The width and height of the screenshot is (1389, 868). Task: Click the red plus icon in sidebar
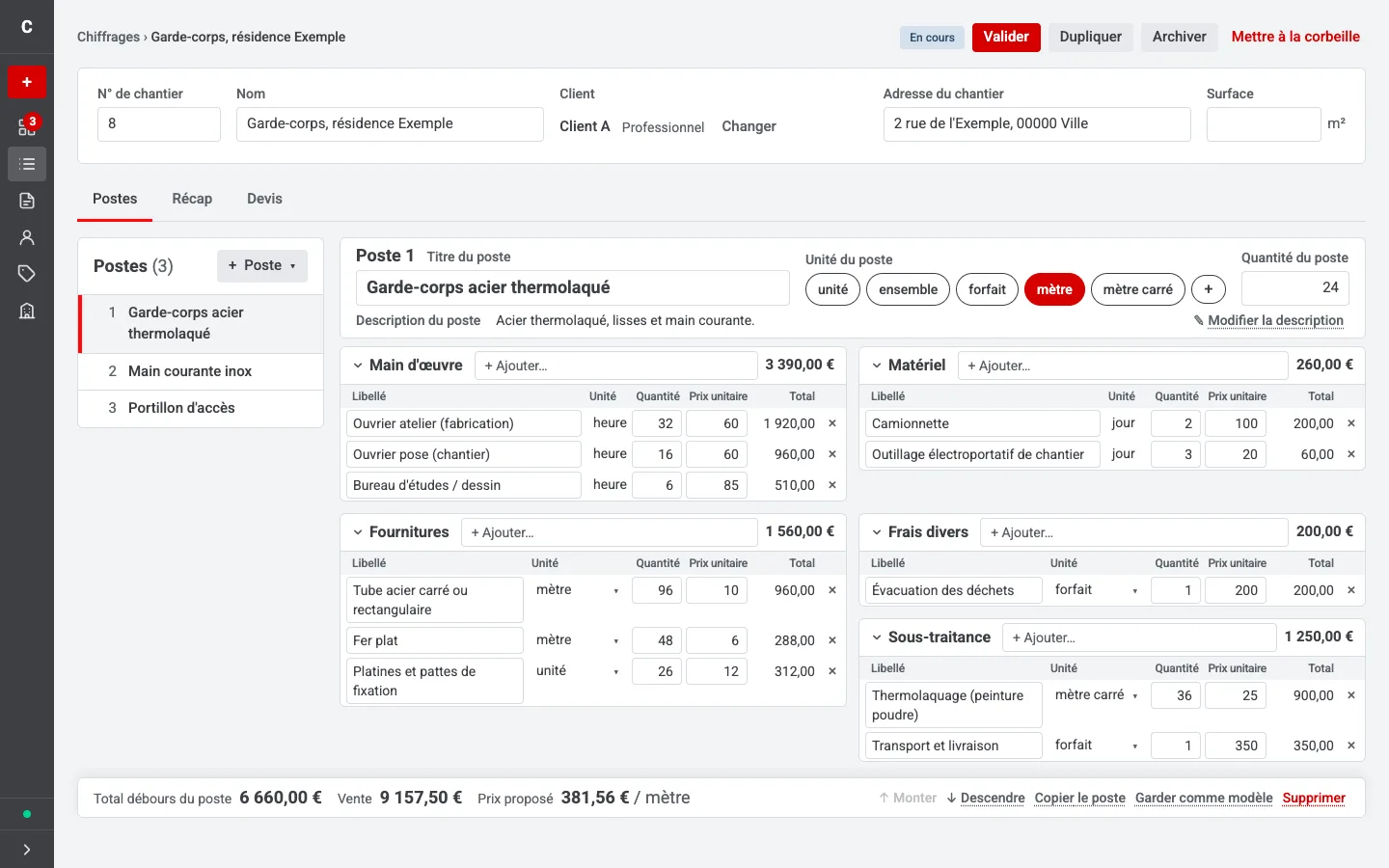point(27,82)
